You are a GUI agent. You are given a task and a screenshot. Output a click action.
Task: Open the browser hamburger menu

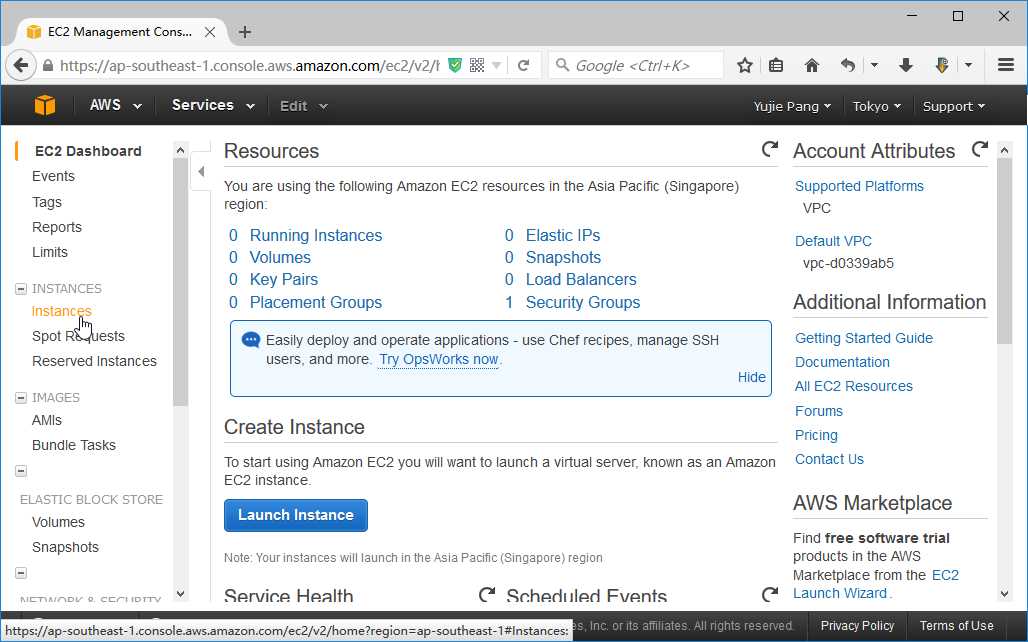point(1006,65)
